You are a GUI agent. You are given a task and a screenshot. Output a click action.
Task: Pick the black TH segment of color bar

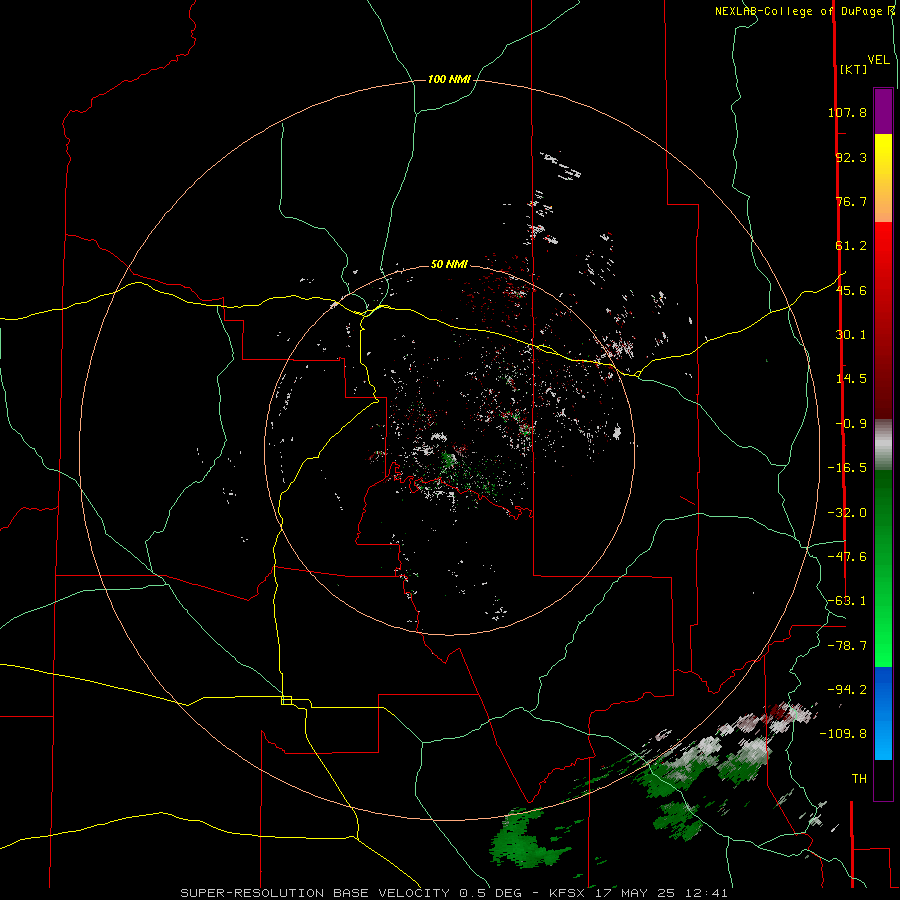coord(883,779)
